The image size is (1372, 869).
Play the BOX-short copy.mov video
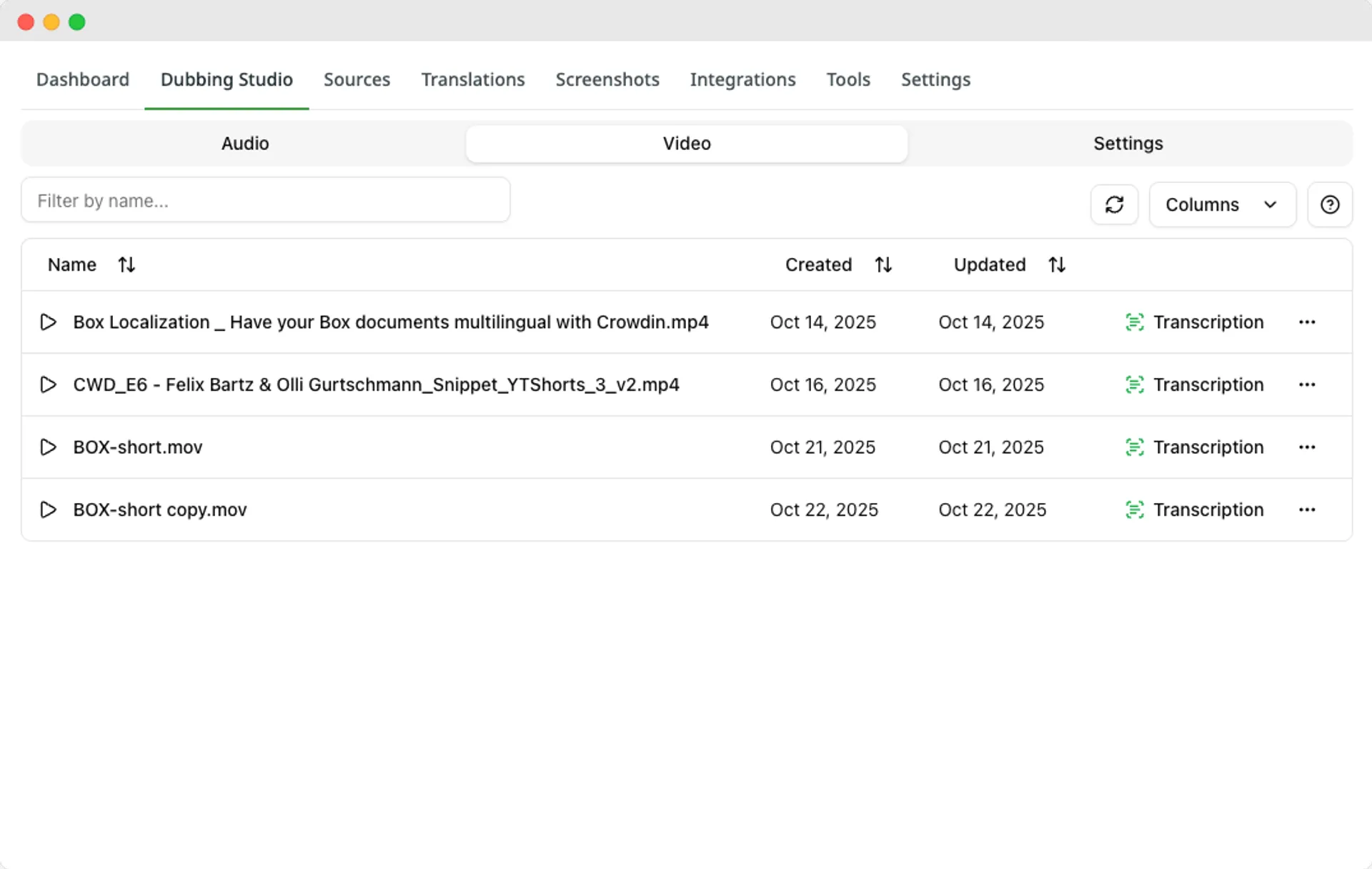point(48,510)
